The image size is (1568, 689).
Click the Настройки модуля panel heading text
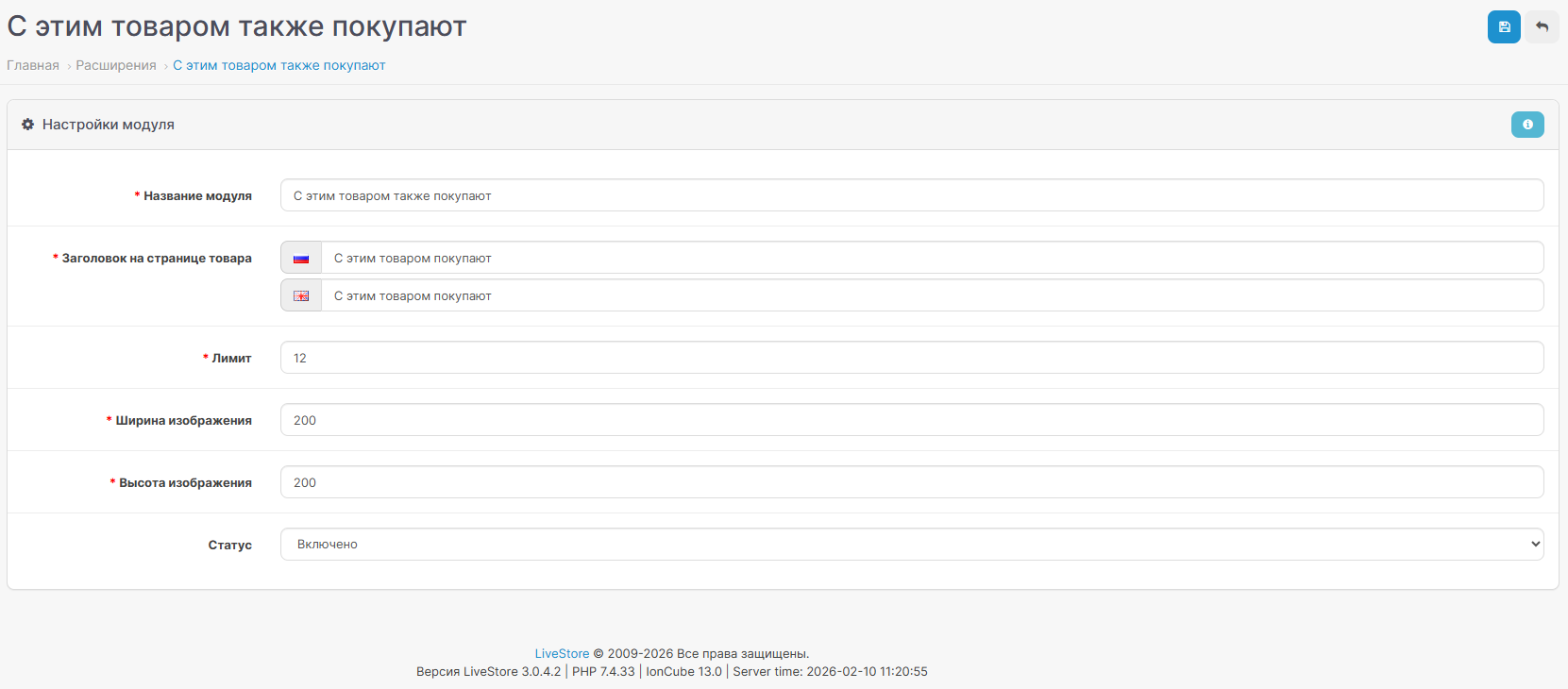[x=108, y=125]
